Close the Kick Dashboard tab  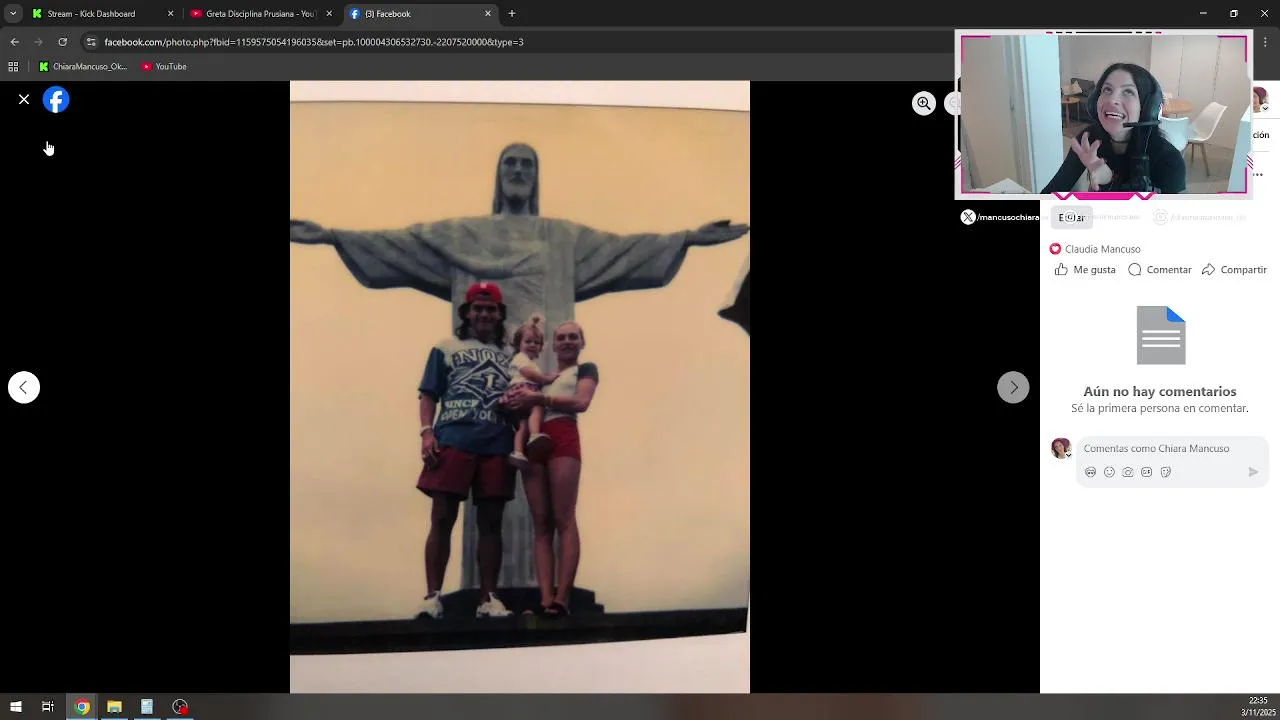coord(170,14)
